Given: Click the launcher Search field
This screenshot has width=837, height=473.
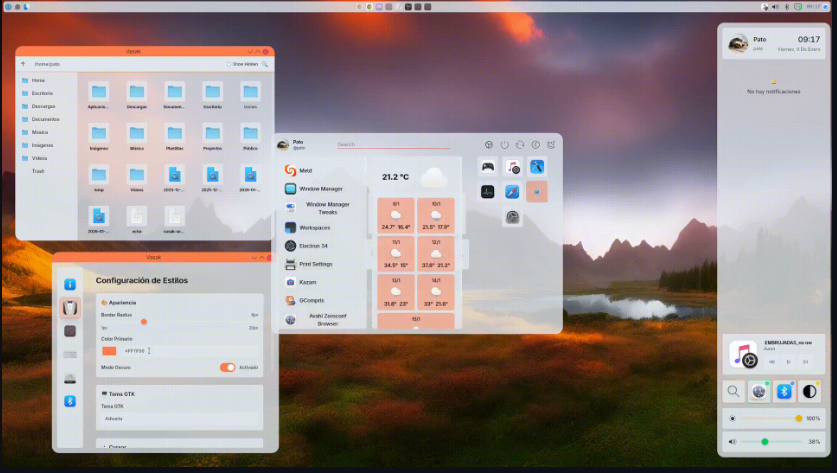Looking at the screenshot, I should [393, 144].
